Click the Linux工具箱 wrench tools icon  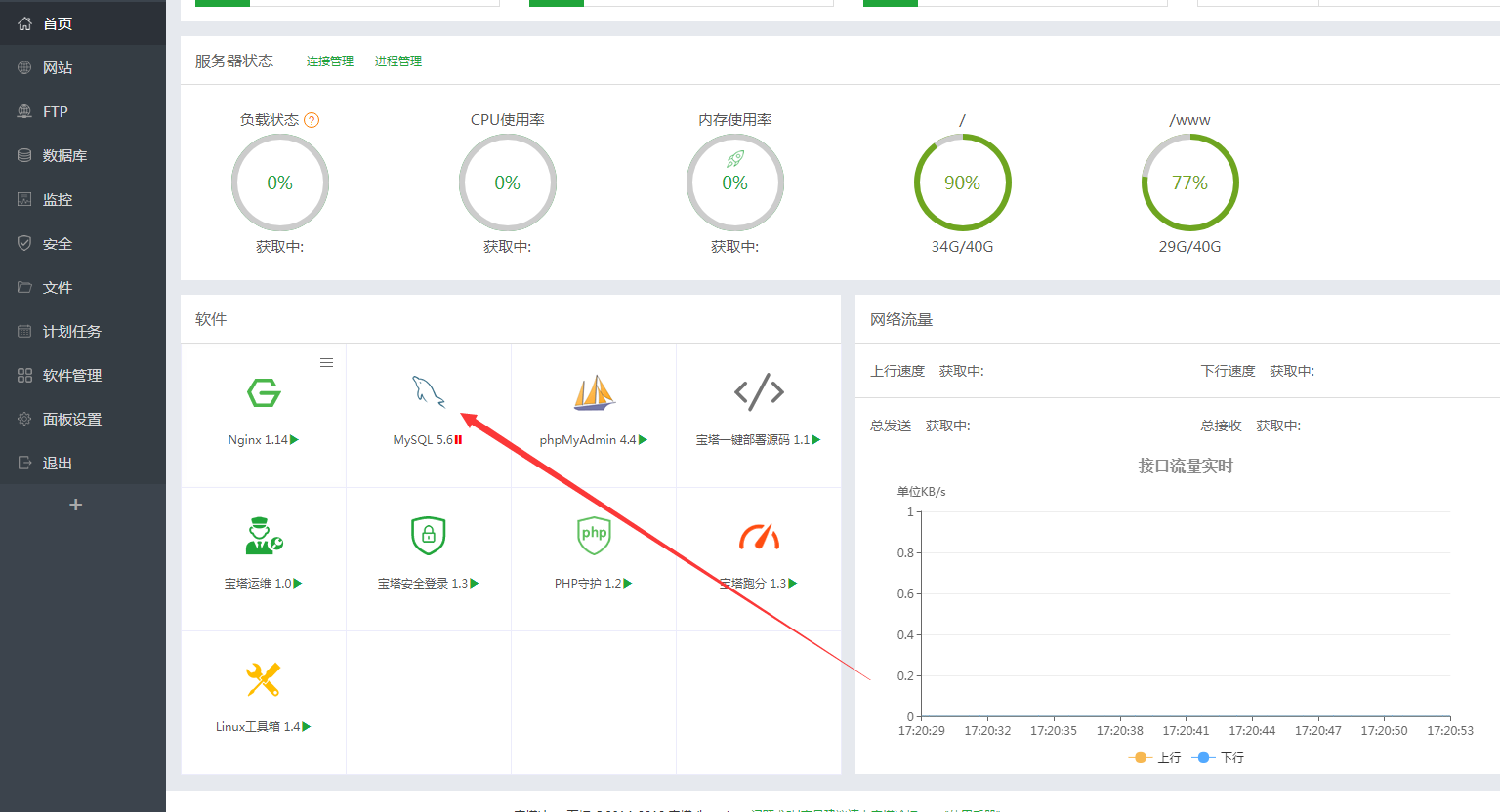pyautogui.click(x=264, y=679)
